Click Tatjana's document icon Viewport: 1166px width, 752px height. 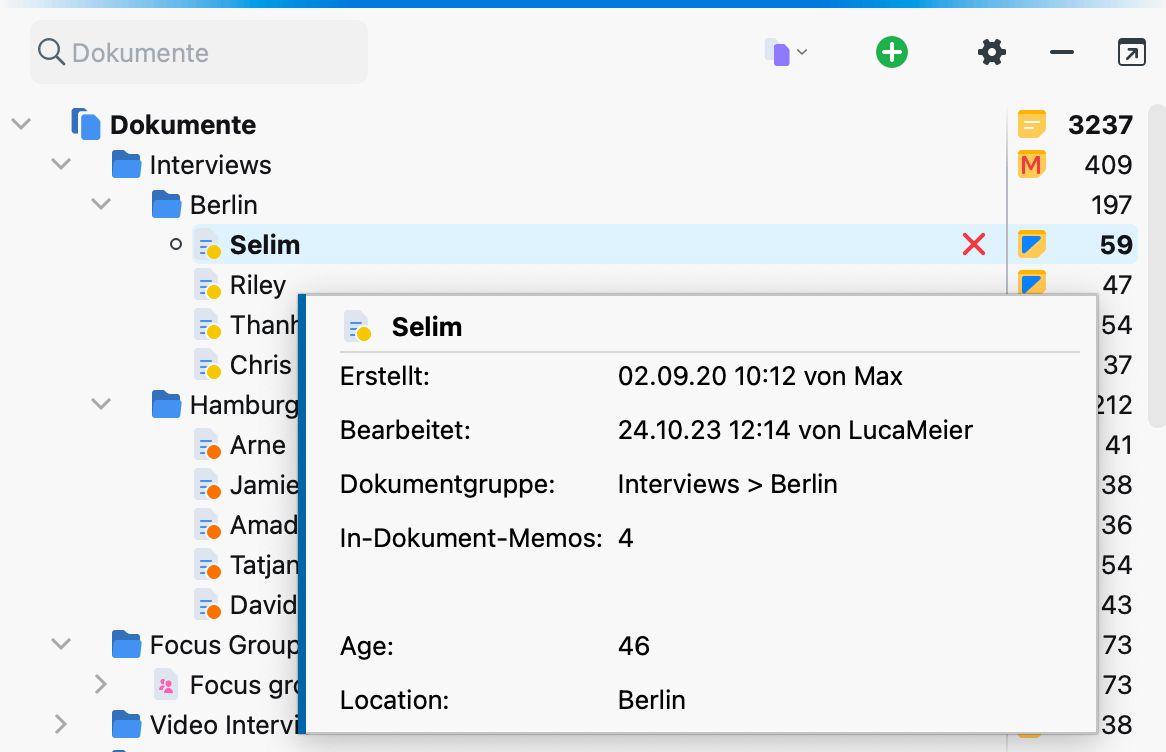point(208,565)
